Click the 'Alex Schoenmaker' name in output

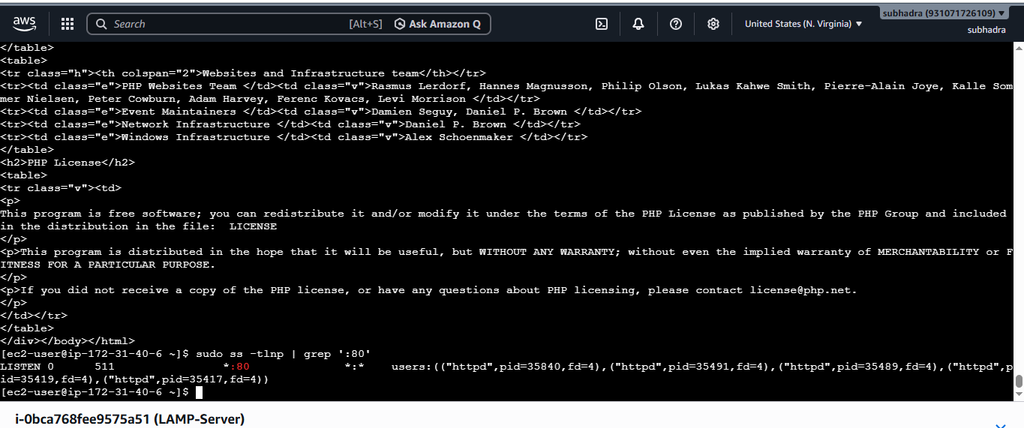(459, 137)
